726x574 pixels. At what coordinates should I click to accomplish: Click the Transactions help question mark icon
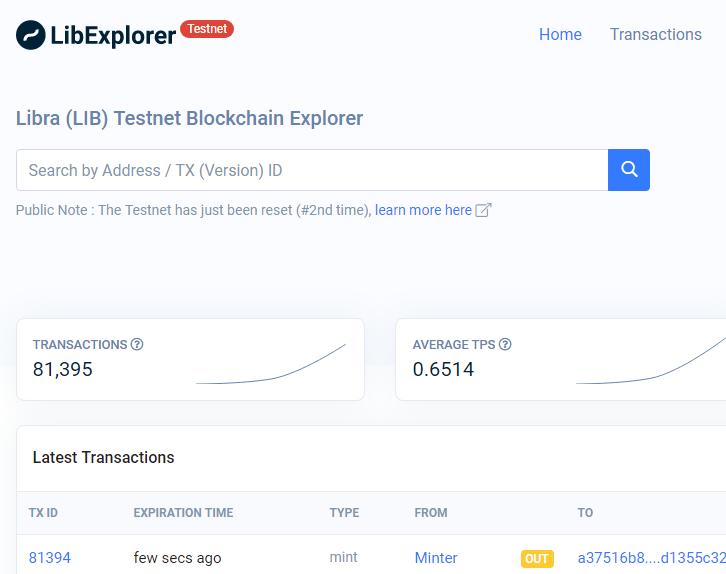click(x=137, y=344)
